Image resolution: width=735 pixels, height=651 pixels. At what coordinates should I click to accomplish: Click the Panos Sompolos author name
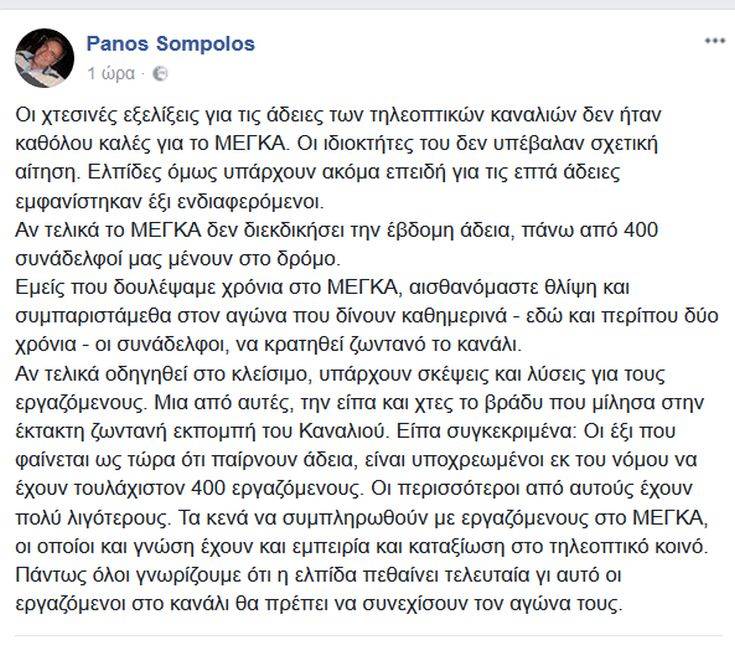click(170, 44)
